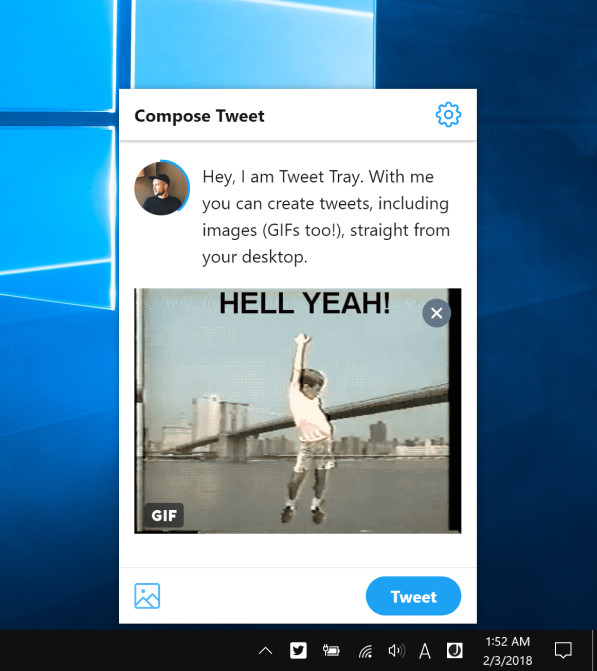
Task: Click the GIF badge on the image
Action: pyautogui.click(x=164, y=515)
